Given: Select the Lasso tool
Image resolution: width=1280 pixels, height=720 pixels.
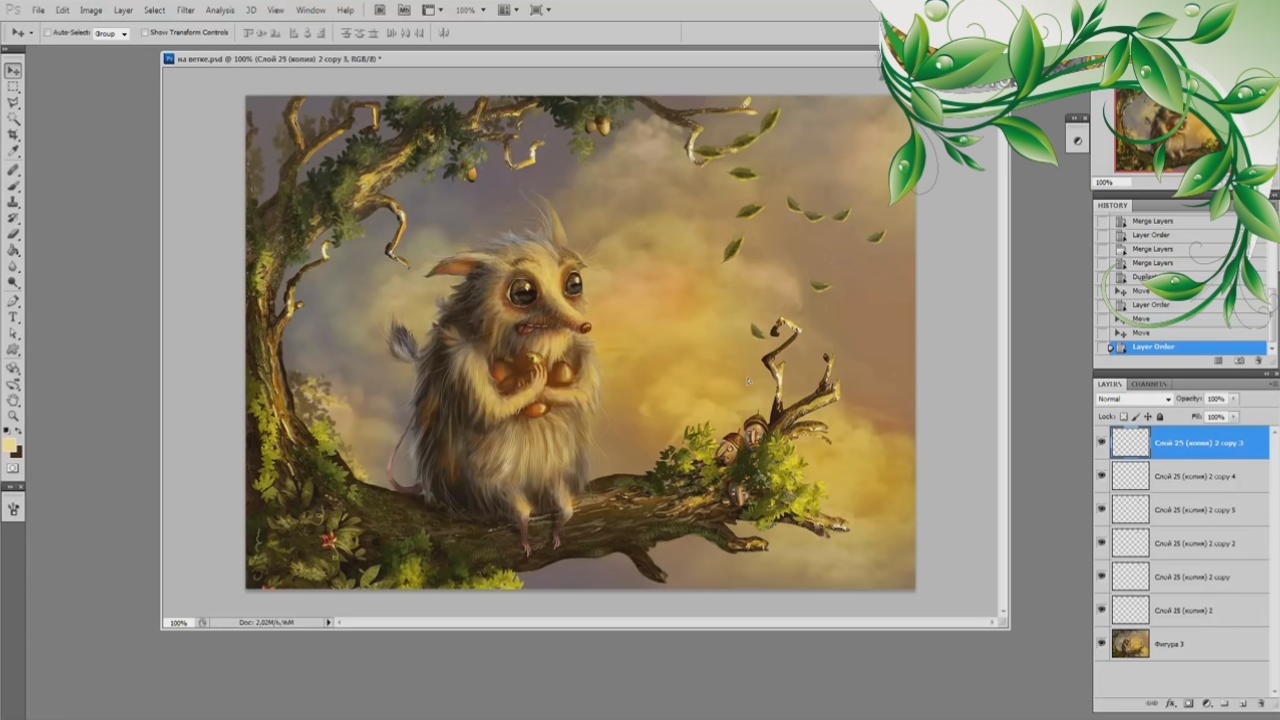Looking at the screenshot, I should 13,103.
